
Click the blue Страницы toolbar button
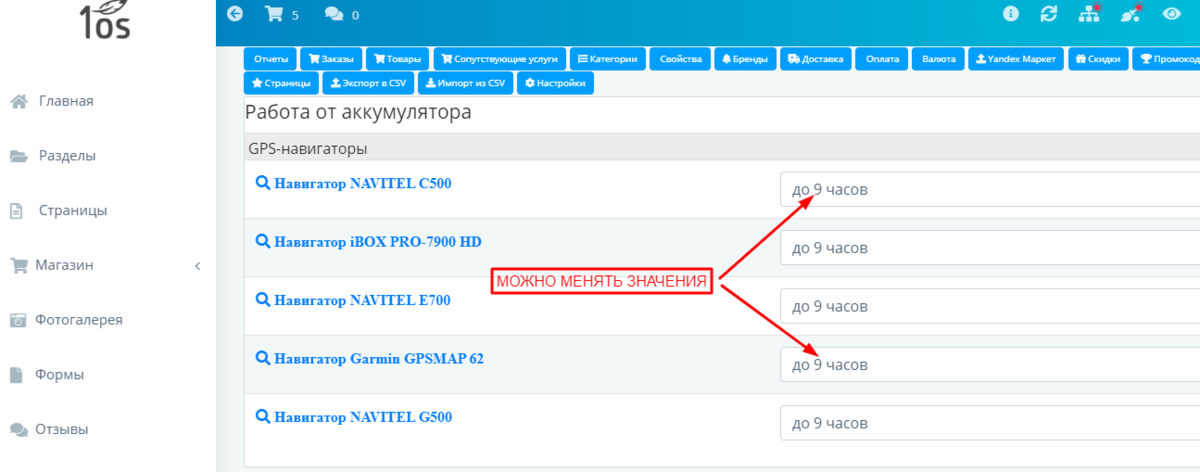281,83
